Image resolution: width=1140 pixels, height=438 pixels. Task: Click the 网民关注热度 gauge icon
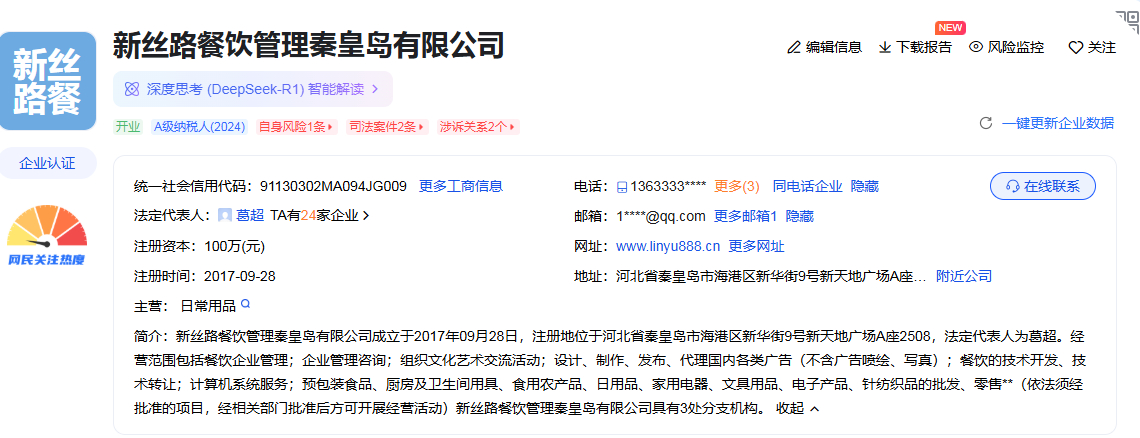(47, 235)
